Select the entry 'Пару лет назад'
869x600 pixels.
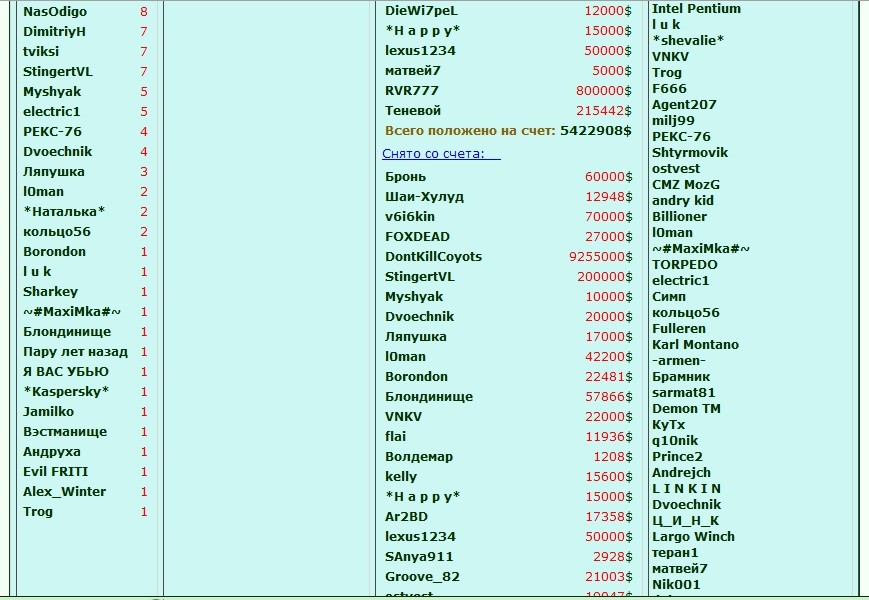[x=75, y=352]
